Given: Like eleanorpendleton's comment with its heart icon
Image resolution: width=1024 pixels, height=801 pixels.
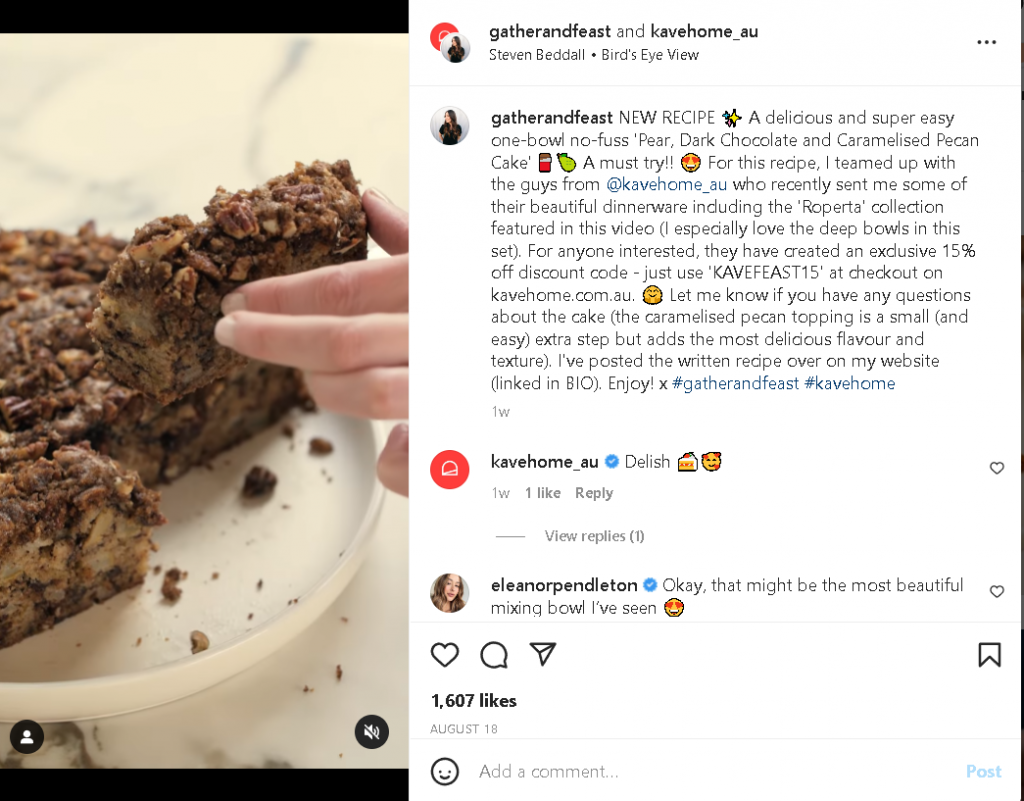Looking at the screenshot, I should [997, 591].
